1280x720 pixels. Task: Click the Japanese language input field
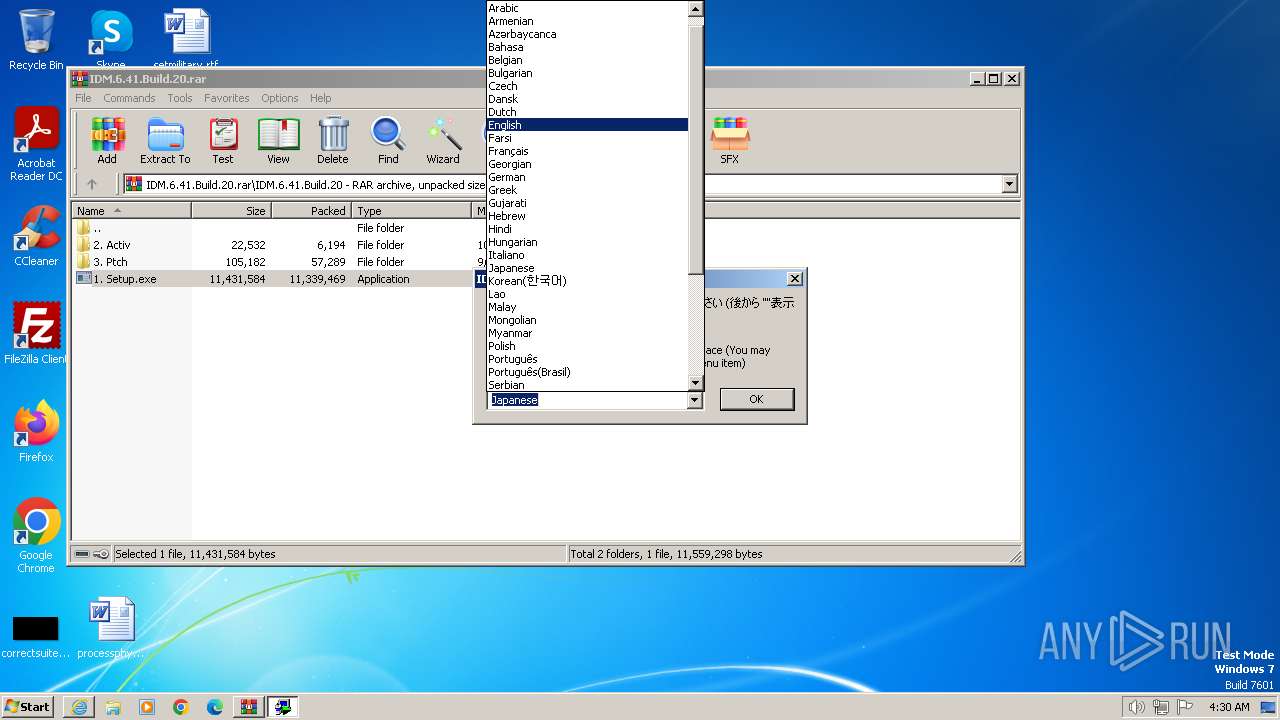point(587,400)
